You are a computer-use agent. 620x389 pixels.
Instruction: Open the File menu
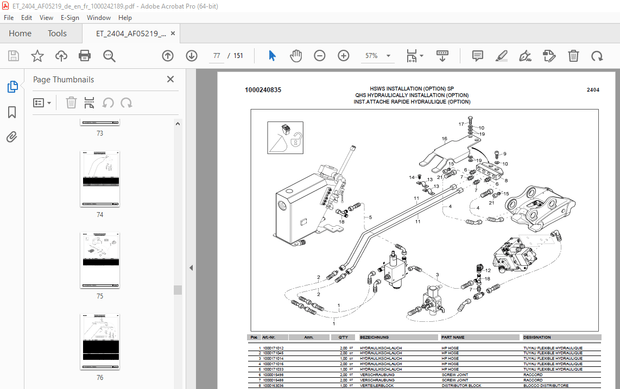point(8,18)
